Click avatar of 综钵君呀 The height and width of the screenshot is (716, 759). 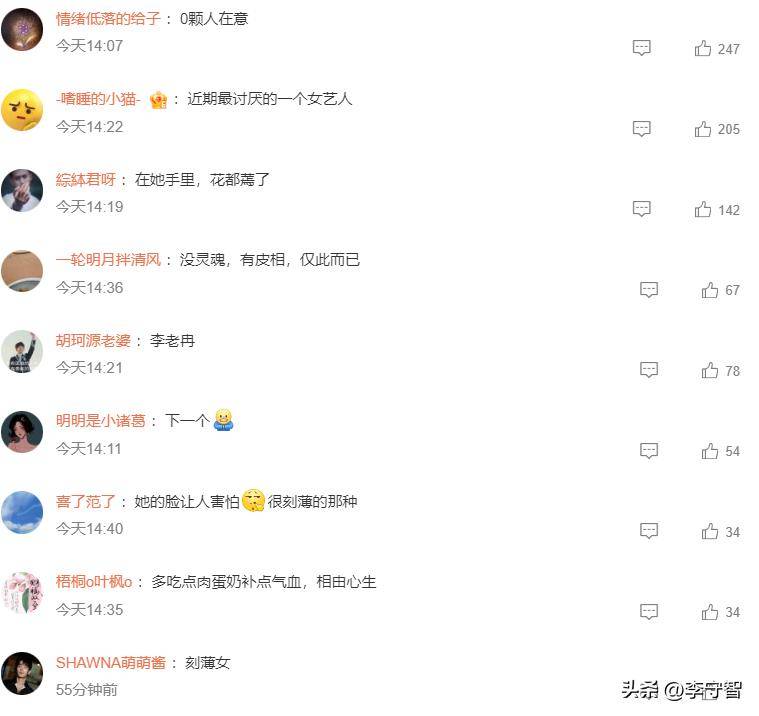22,190
